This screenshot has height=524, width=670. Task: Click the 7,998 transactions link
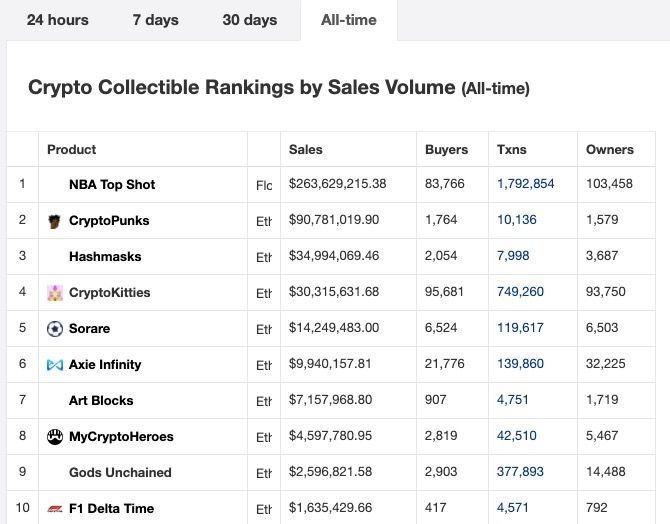513,256
